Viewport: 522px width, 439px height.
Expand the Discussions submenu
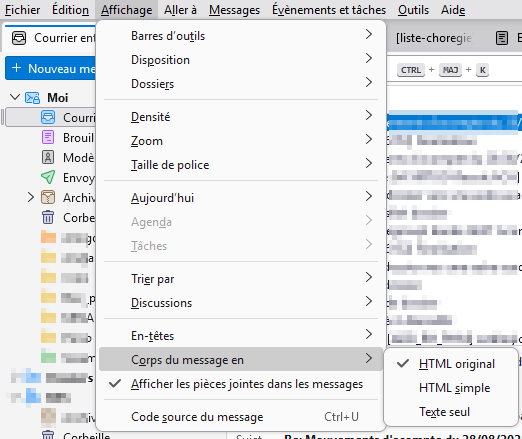pos(241,303)
